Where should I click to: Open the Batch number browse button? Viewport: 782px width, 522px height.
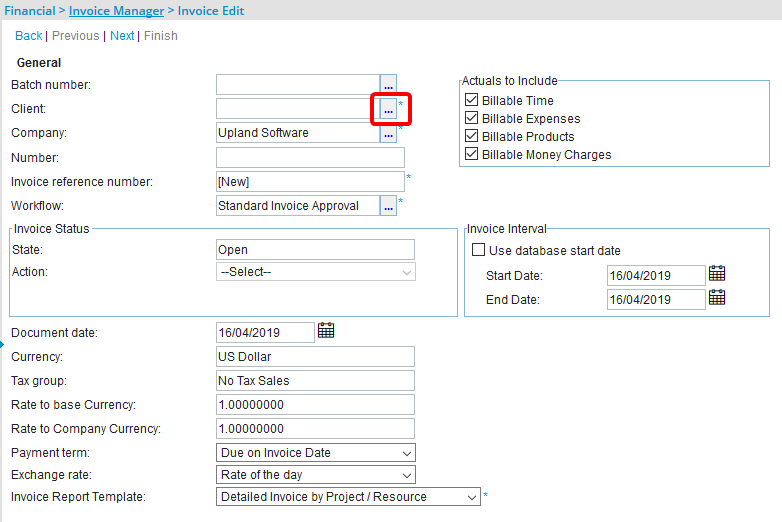click(388, 85)
